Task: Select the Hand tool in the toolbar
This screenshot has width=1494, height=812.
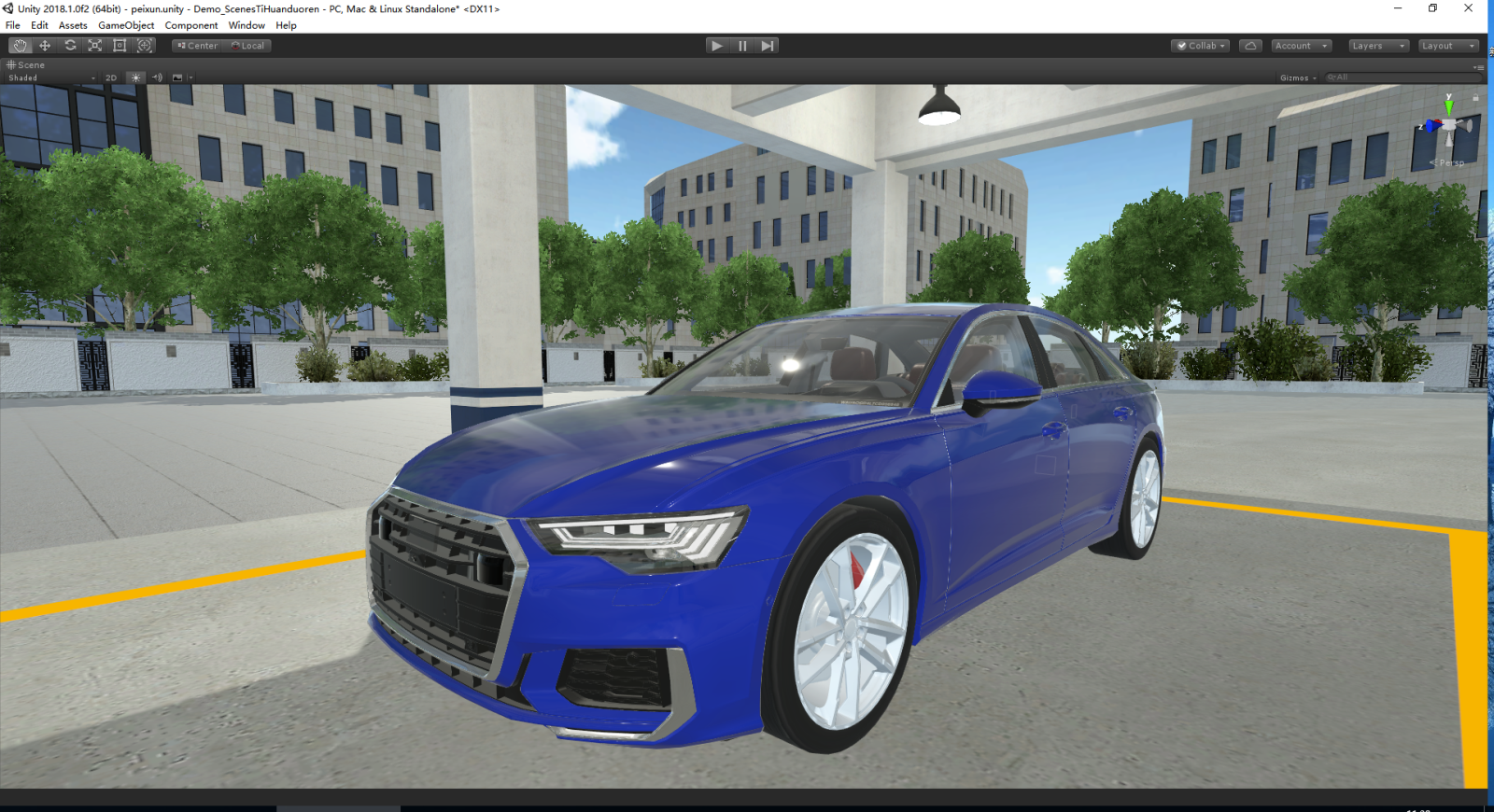Action: tap(21, 46)
